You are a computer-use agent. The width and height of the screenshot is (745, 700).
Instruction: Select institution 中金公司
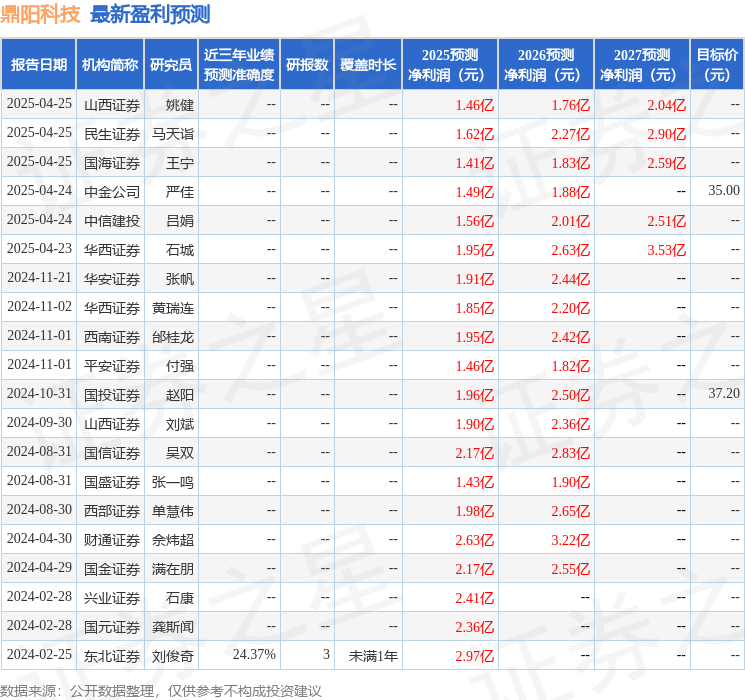pos(112,192)
